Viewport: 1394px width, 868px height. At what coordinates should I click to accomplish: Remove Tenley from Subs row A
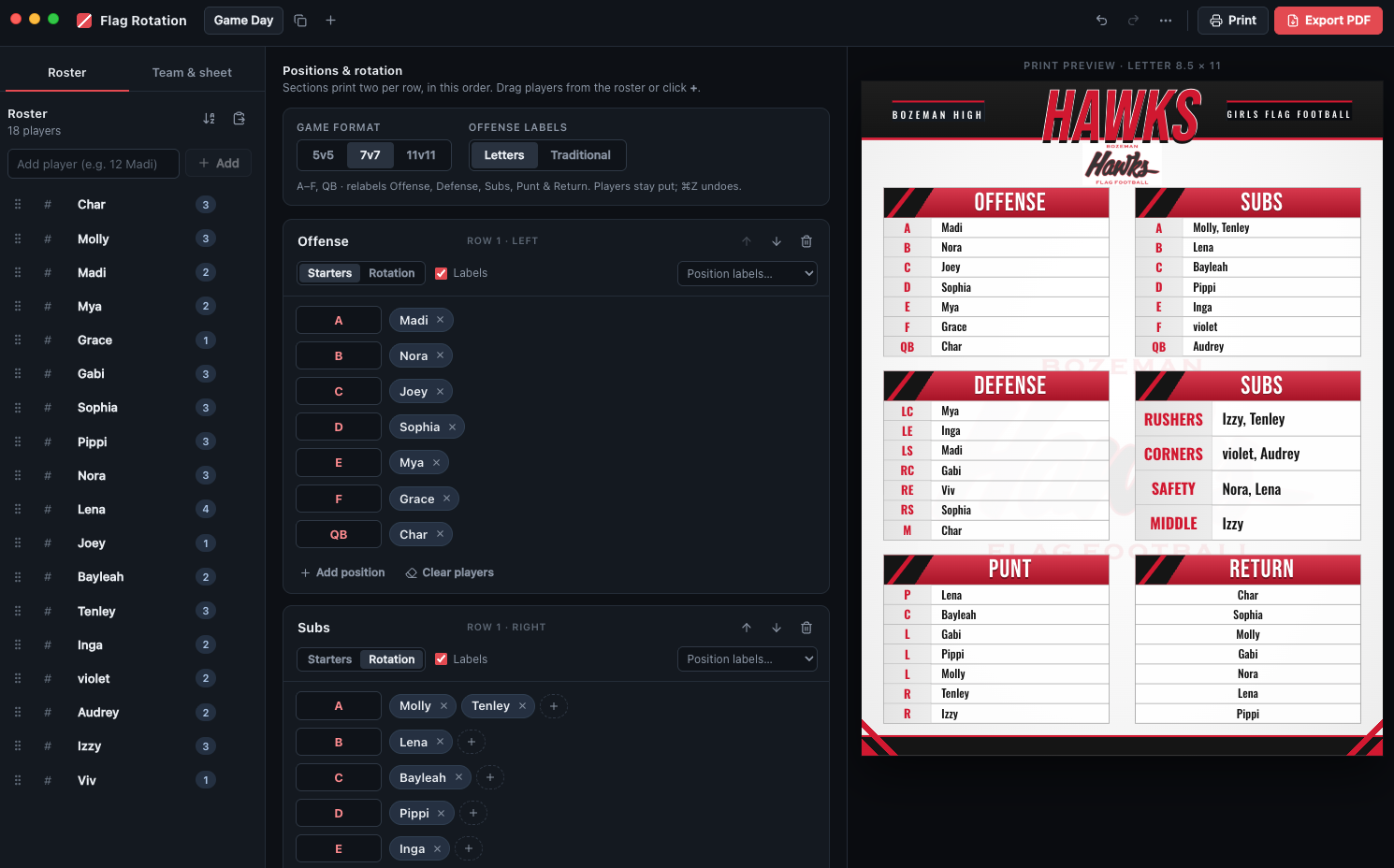click(523, 706)
